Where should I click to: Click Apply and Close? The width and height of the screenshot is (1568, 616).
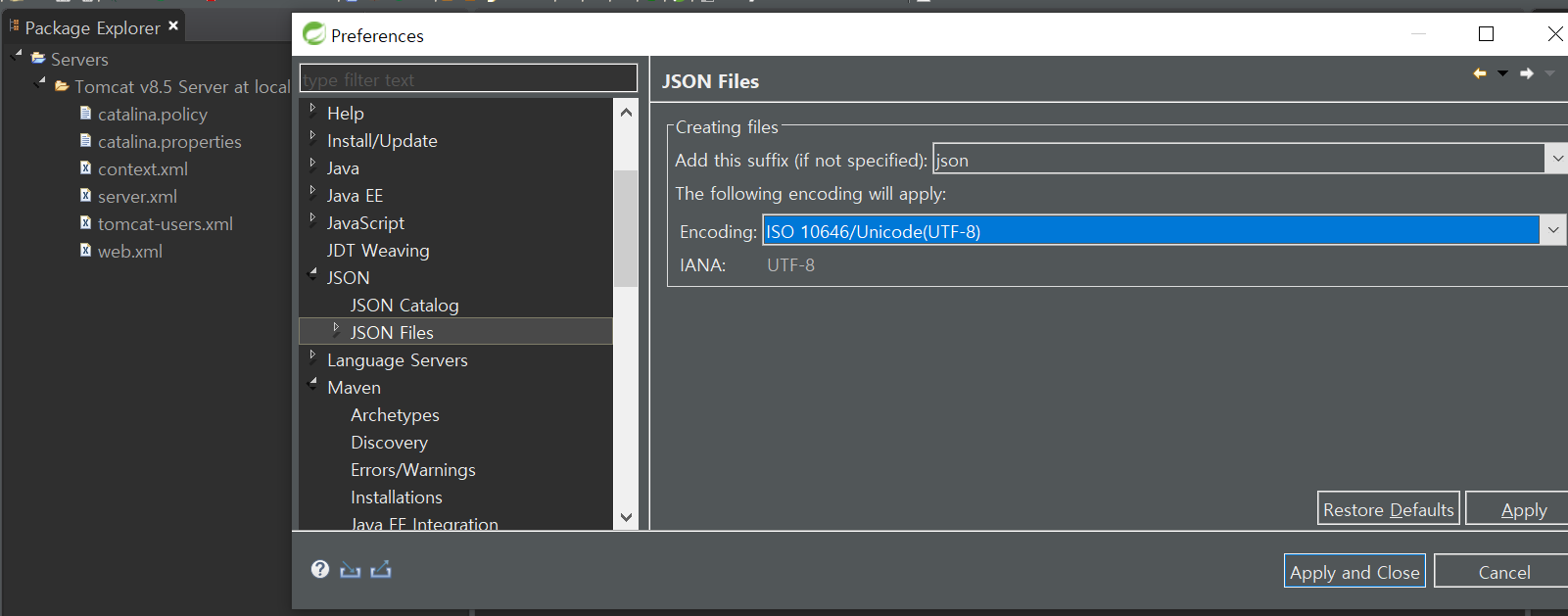[x=1354, y=571]
